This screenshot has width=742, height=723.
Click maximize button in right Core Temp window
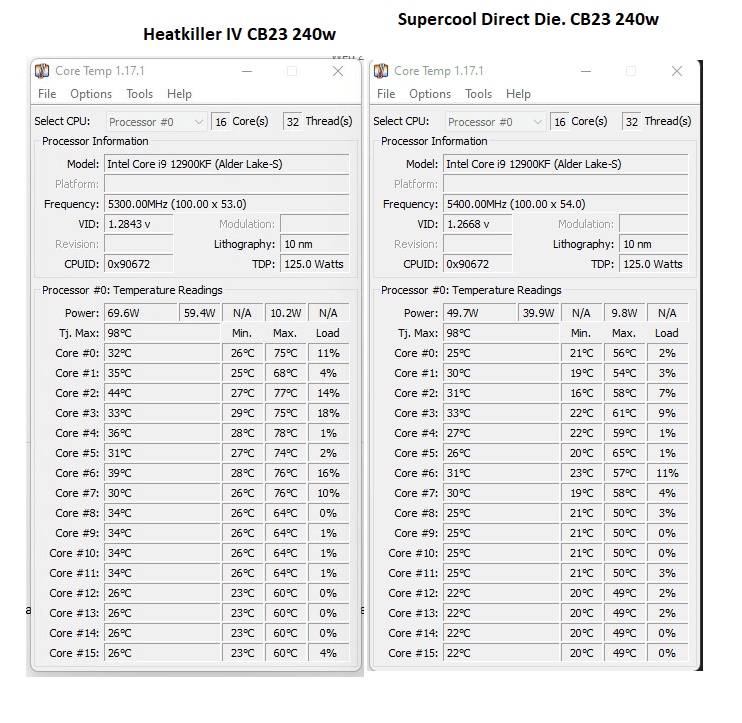[x=631, y=71]
